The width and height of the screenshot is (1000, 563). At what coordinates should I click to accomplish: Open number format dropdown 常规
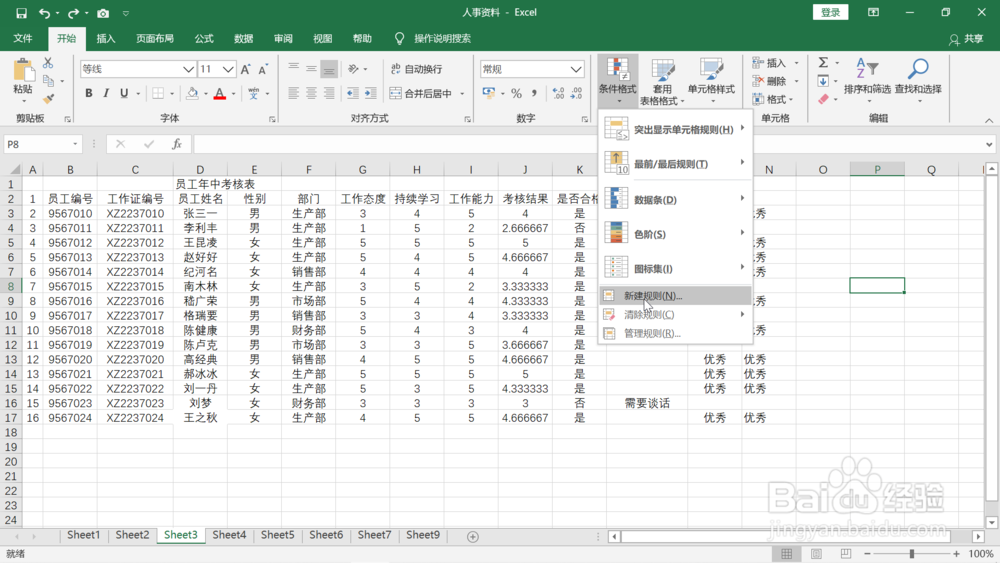tap(576, 69)
